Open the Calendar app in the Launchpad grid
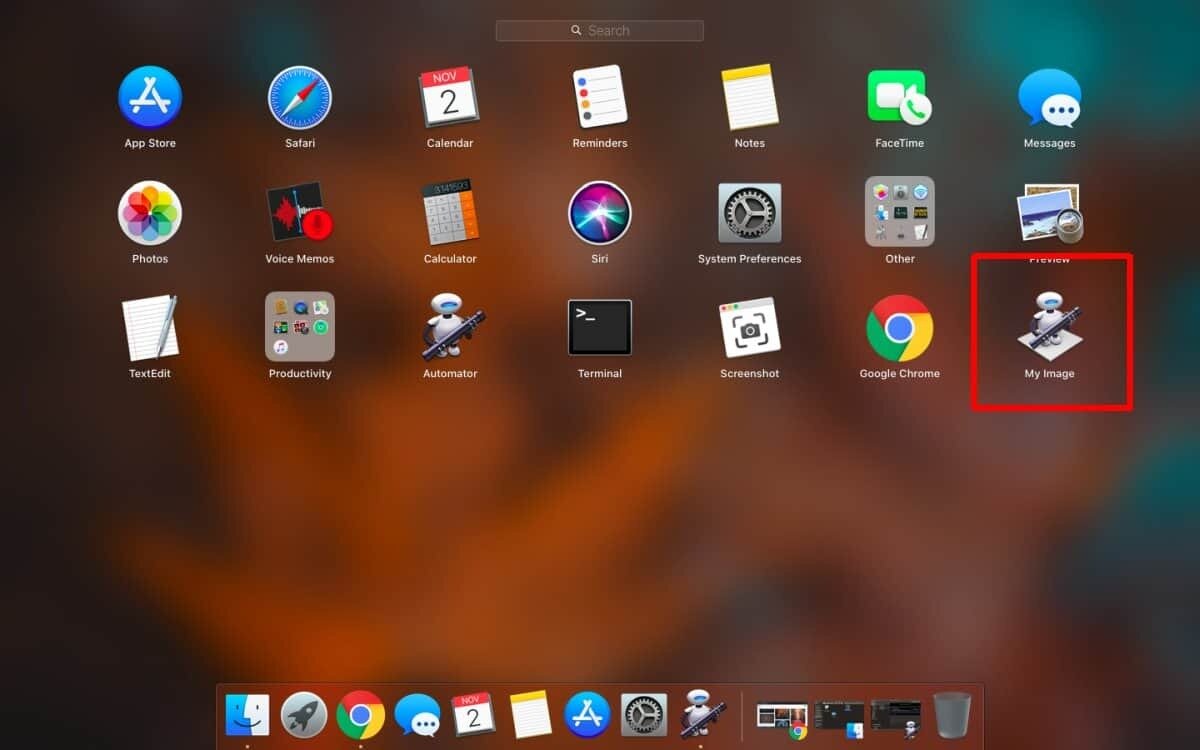This screenshot has height=750, width=1200. 450,97
